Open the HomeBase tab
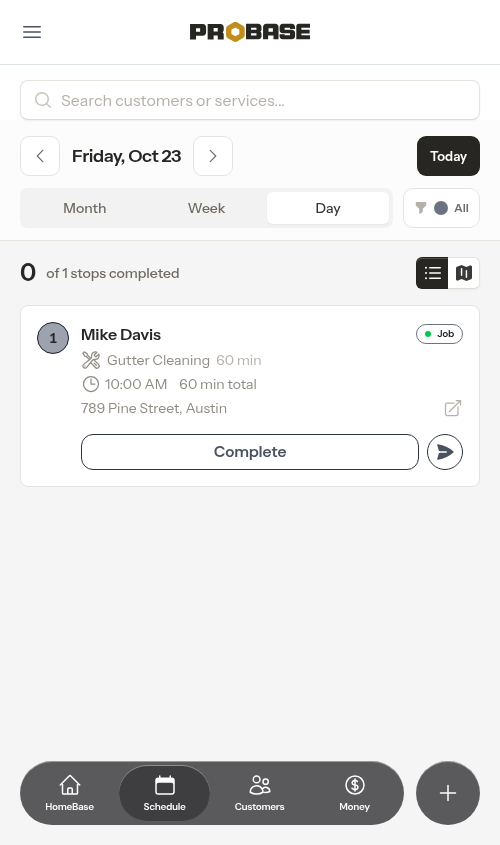The height and width of the screenshot is (845, 500). click(x=70, y=793)
